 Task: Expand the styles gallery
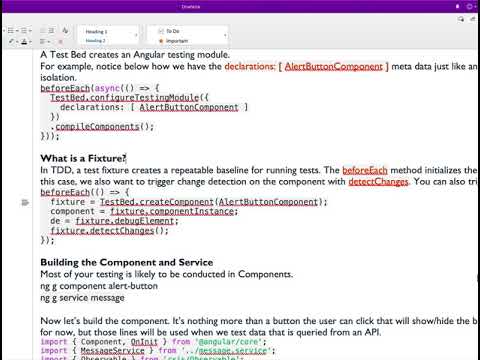point(136,35)
